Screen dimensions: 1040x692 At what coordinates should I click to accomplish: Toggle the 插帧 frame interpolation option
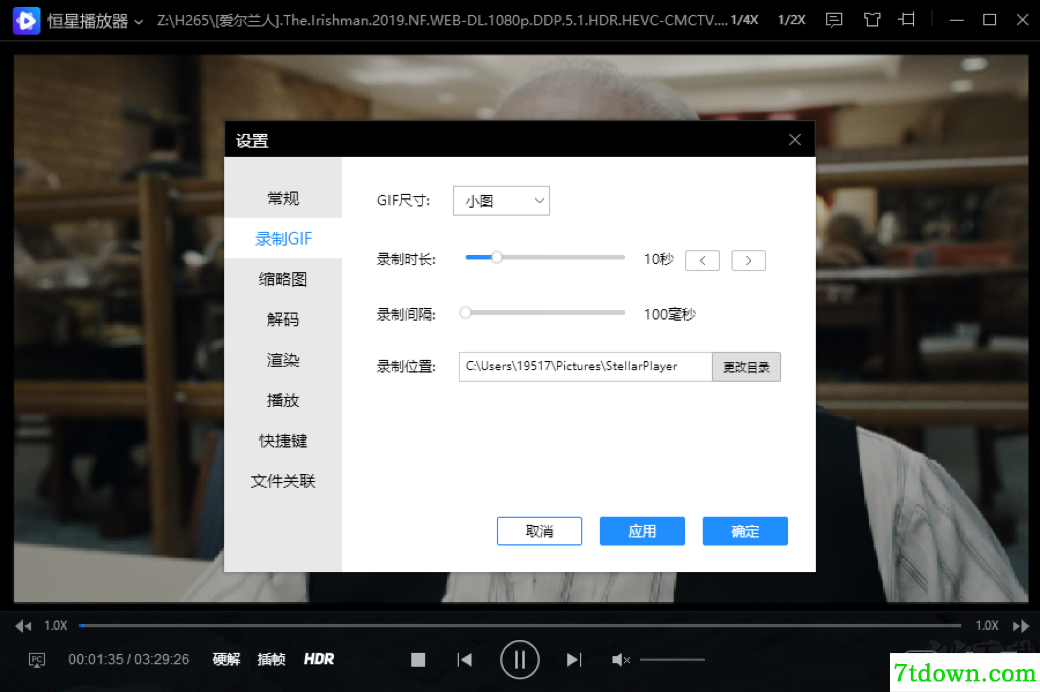click(x=271, y=659)
